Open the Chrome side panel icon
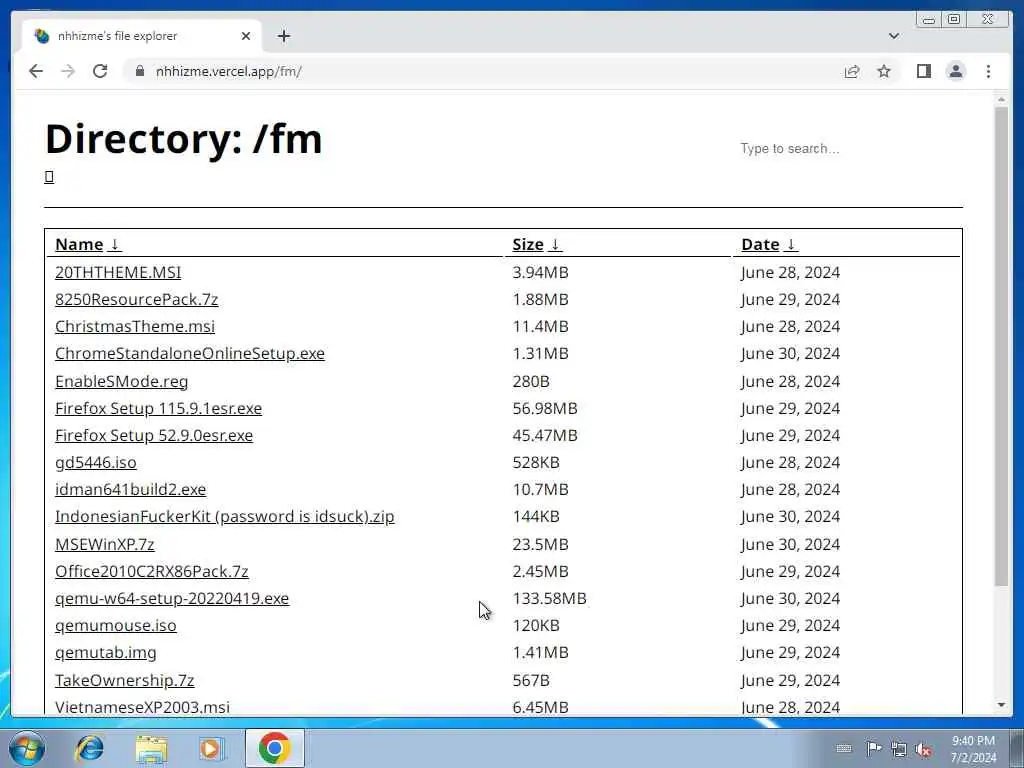1024x768 pixels. (x=923, y=71)
